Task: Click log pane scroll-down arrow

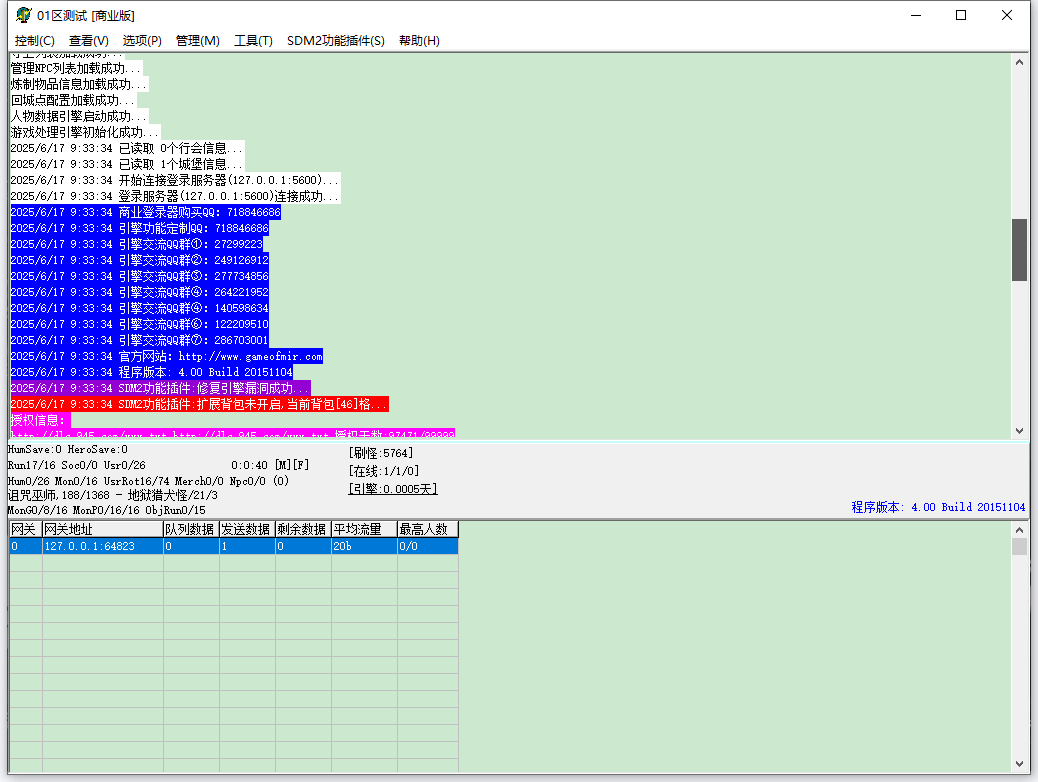Action: (1019, 430)
